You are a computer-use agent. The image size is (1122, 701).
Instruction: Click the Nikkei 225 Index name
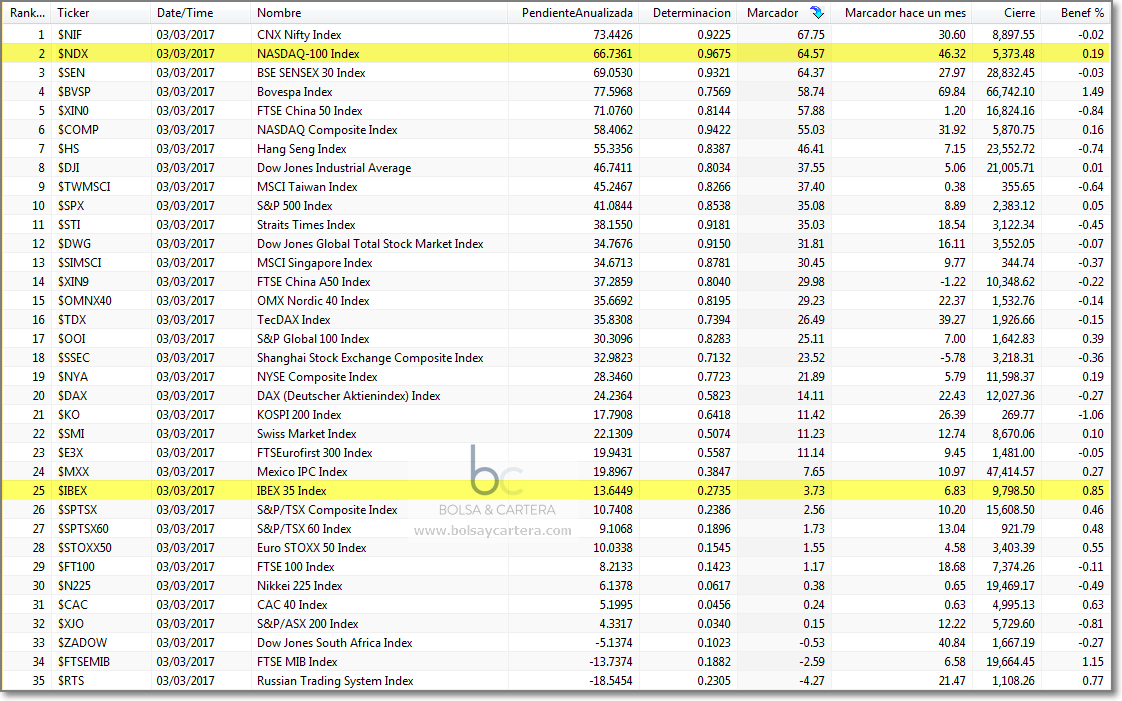pyautogui.click(x=299, y=586)
